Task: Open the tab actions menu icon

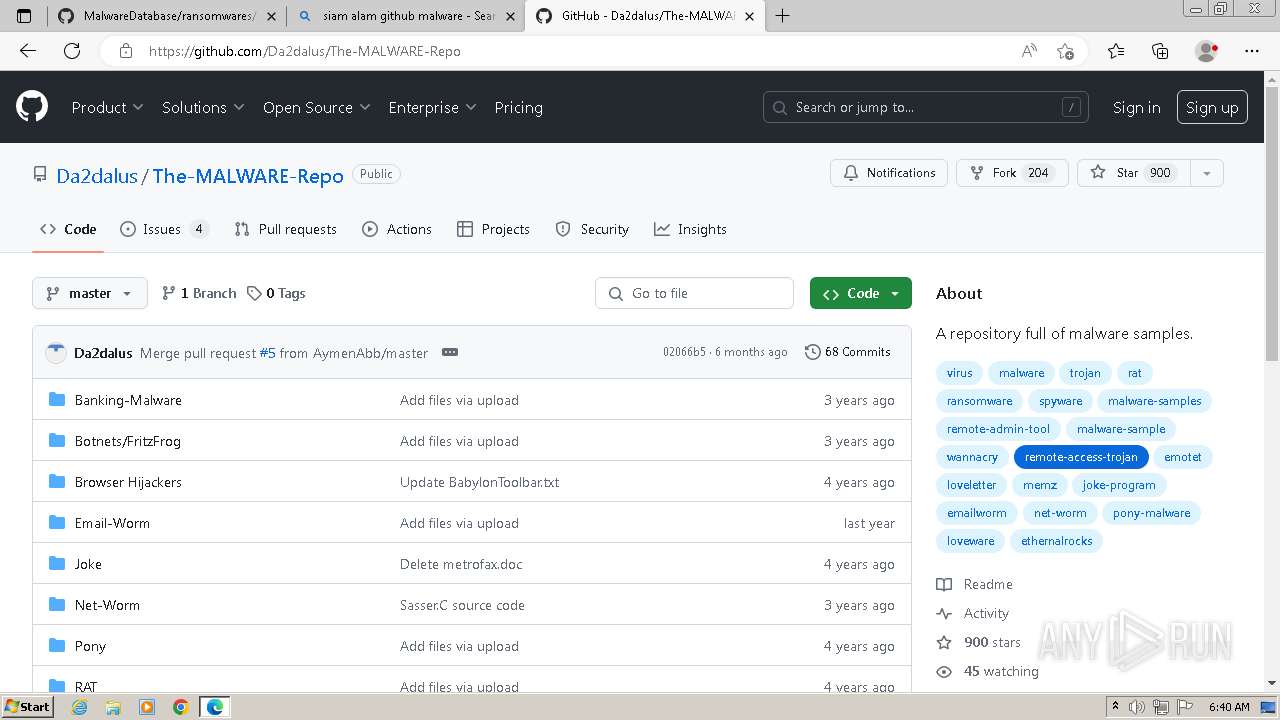Action: click(x=24, y=16)
